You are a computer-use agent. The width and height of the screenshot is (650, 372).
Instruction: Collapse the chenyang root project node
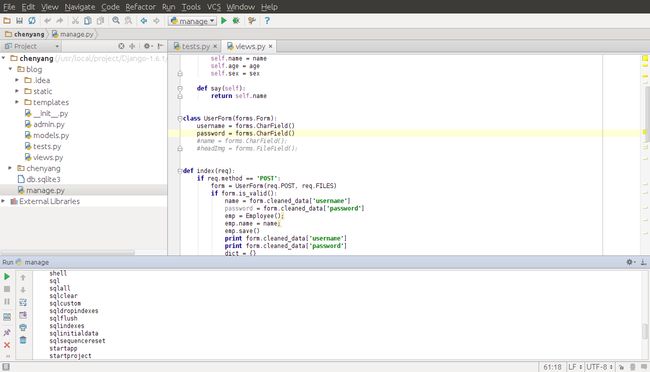(4, 58)
